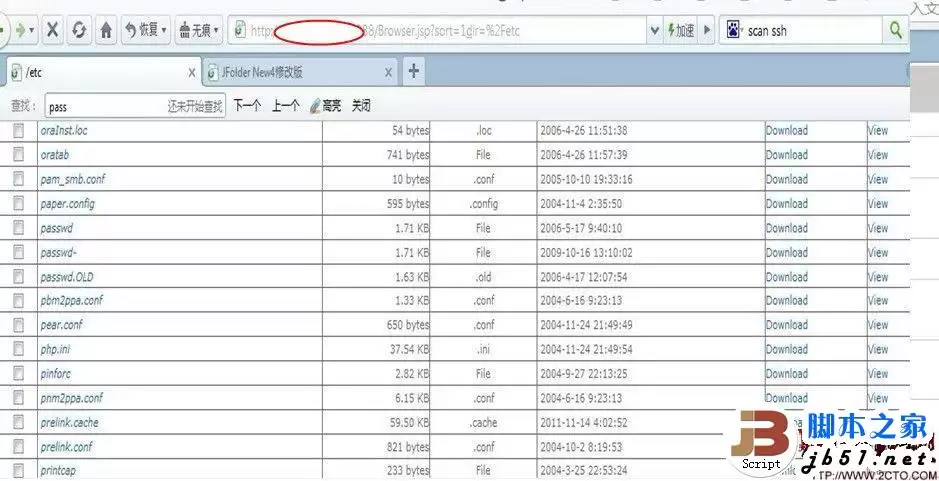Image resolution: width=939 pixels, height=481 pixels.
Task: Switch to the /etc tab
Action: point(104,72)
